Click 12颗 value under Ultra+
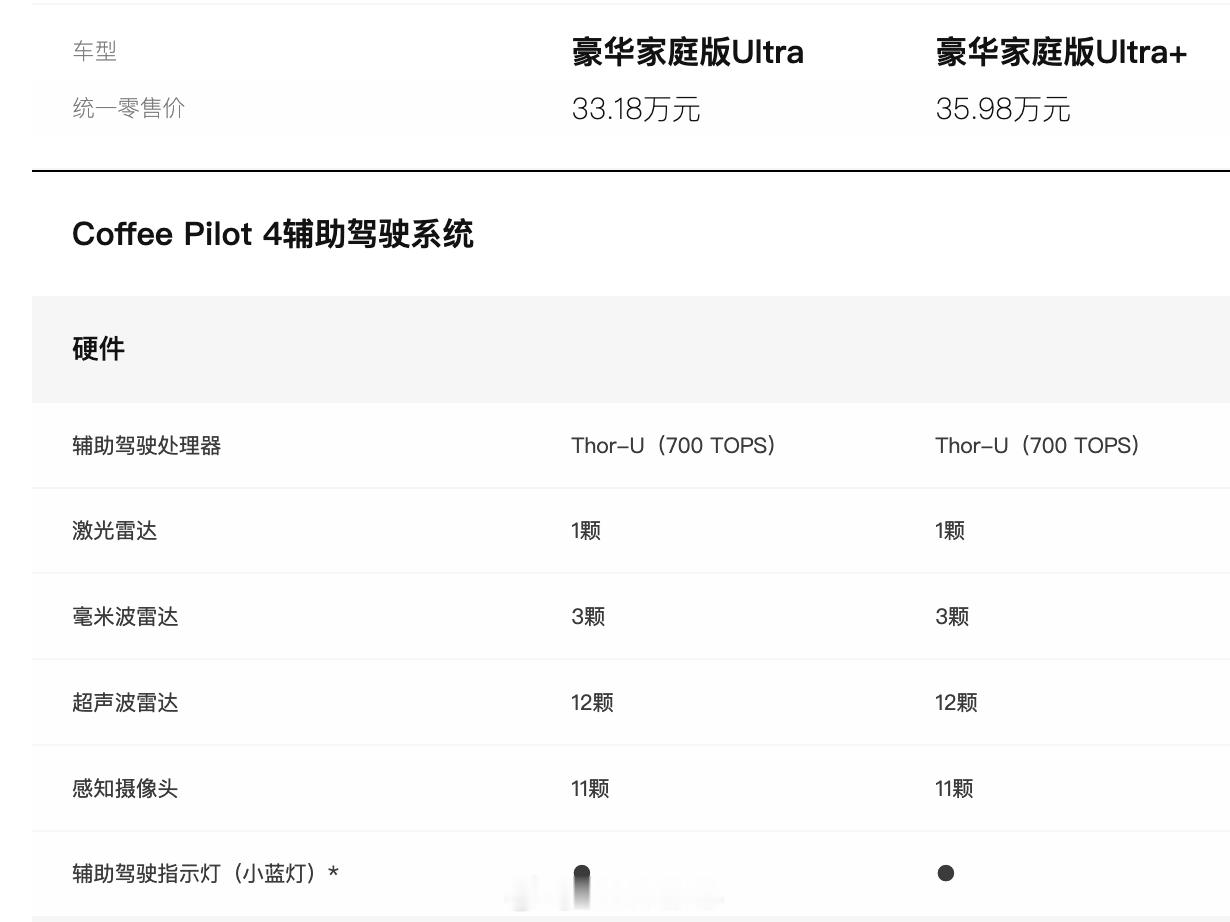Screen dimensions: 1230x922 point(956,703)
